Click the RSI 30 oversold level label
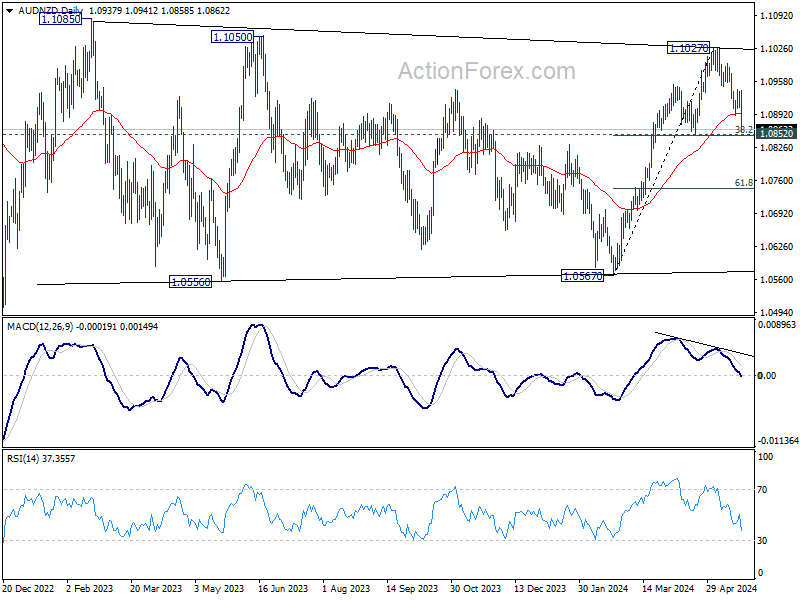Screen dimensions: 800x600 (x=762, y=541)
